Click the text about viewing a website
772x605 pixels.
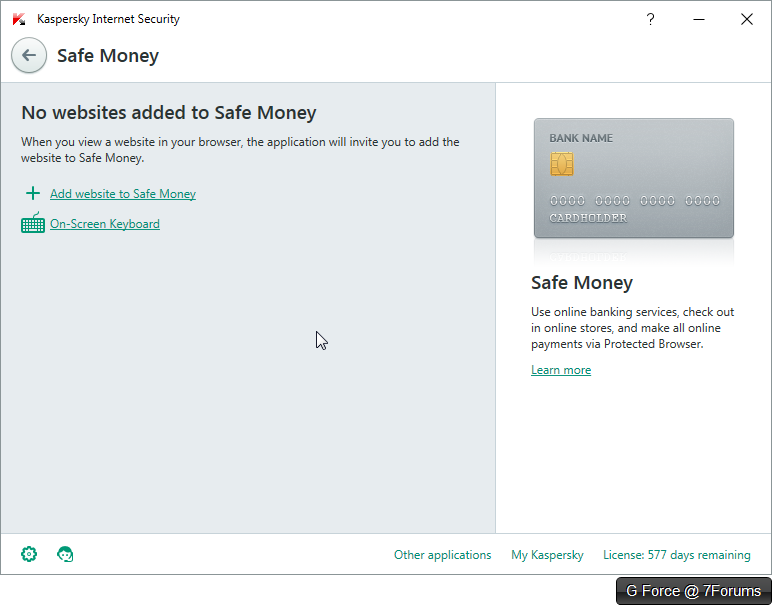(x=240, y=150)
